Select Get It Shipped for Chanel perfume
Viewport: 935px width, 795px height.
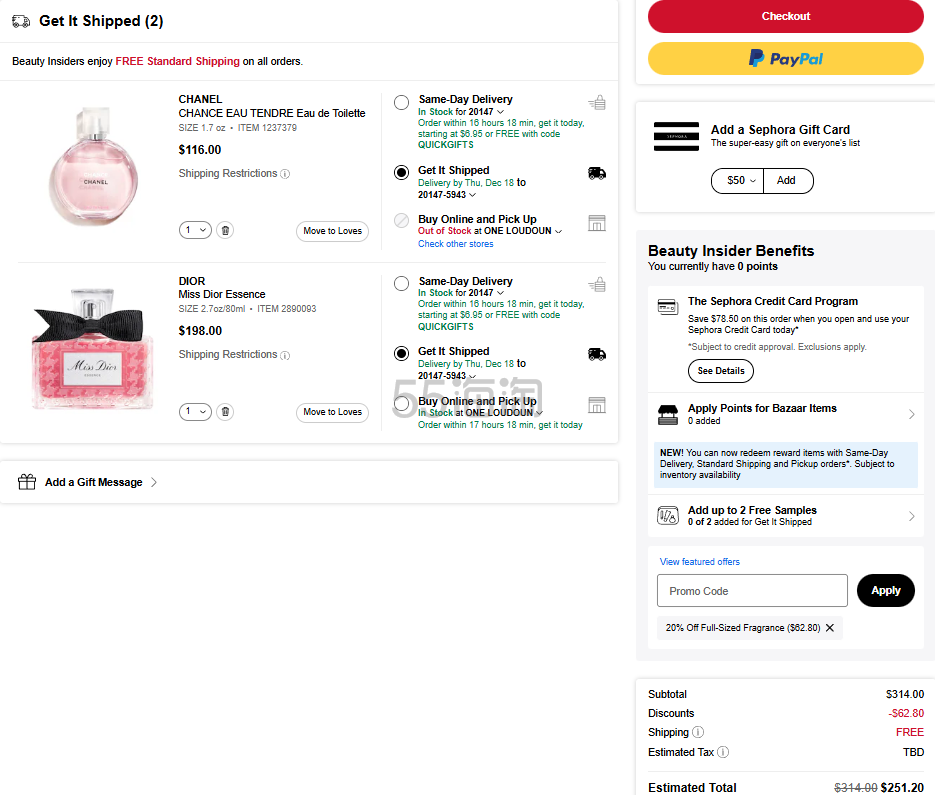(401, 172)
